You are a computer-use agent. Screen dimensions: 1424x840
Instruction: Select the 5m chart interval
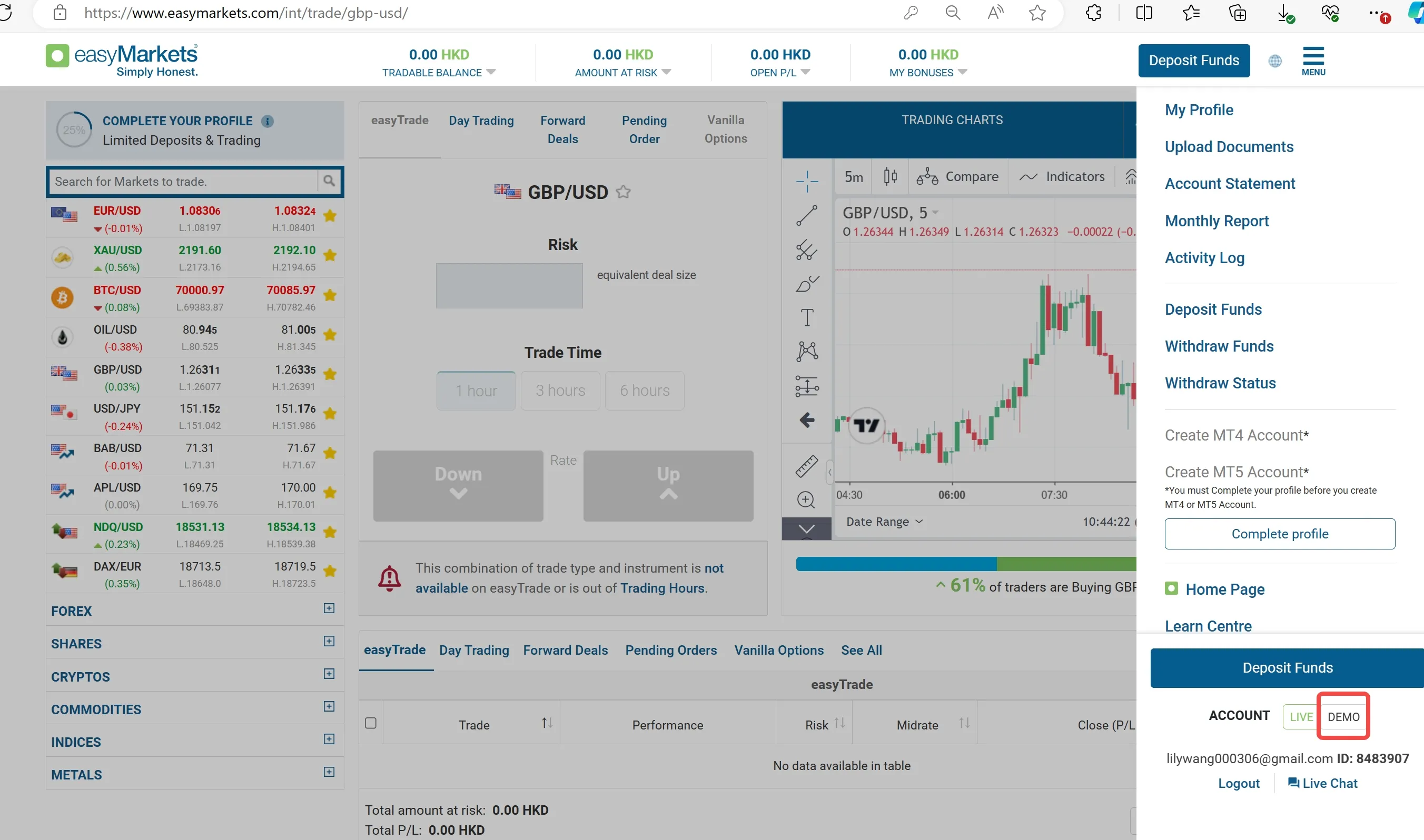[853, 177]
